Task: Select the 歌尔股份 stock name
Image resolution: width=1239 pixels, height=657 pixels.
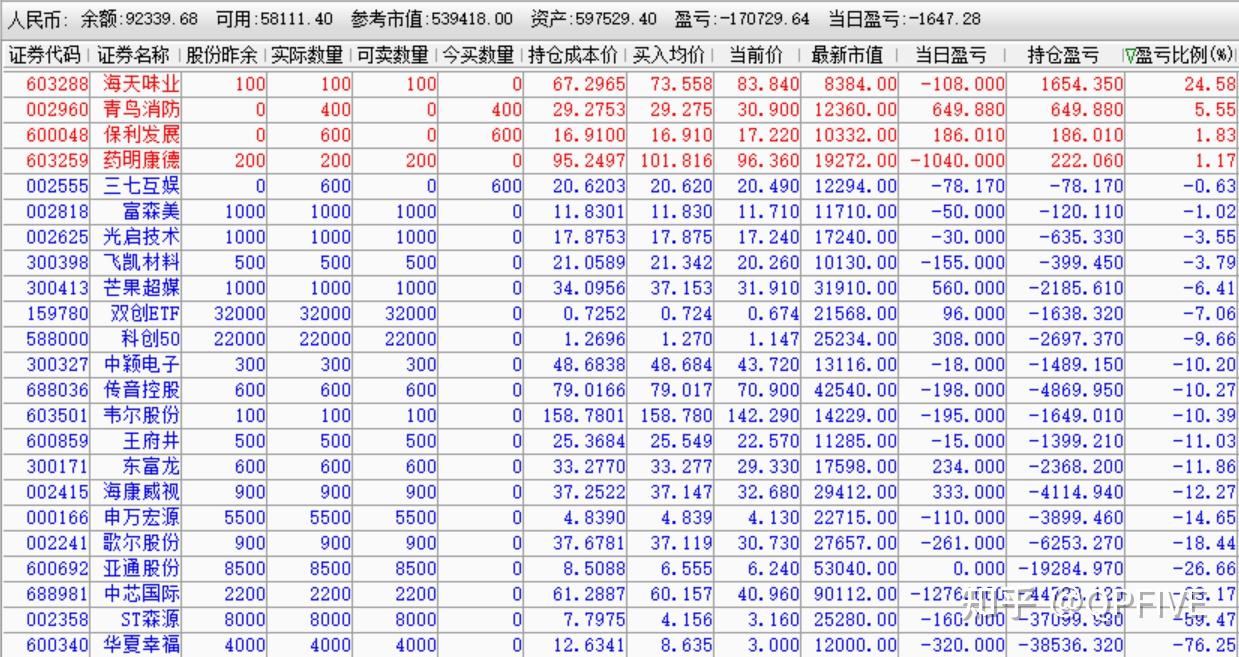Action: [142, 543]
